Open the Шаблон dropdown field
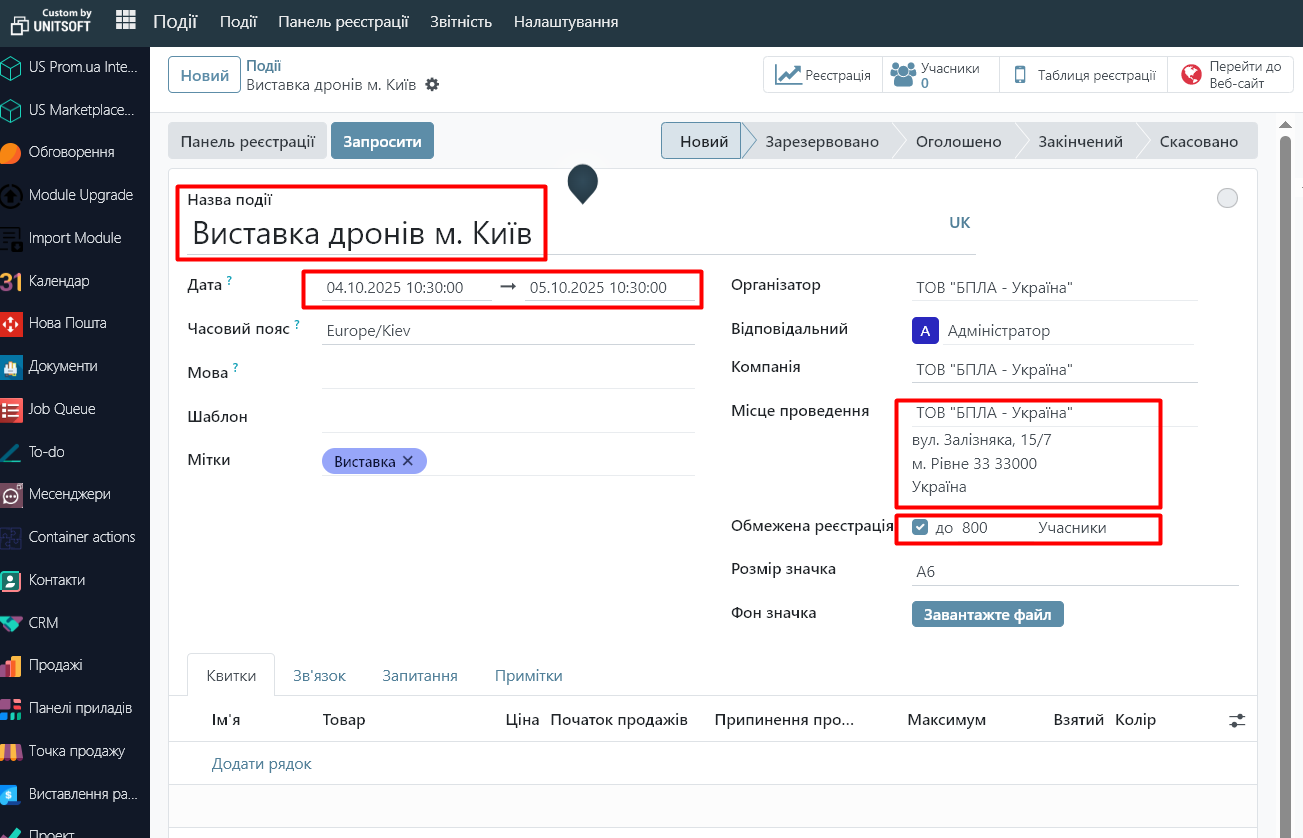The image size is (1303, 838). pyautogui.click(x=507, y=417)
